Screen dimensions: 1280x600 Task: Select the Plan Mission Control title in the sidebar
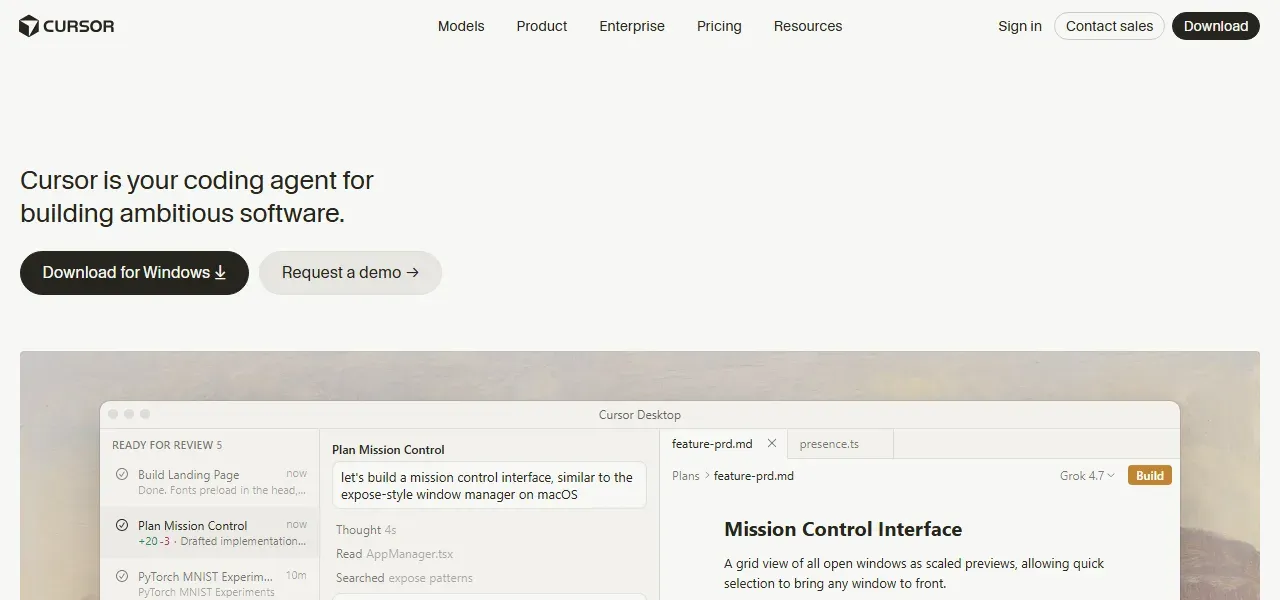(193, 525)
